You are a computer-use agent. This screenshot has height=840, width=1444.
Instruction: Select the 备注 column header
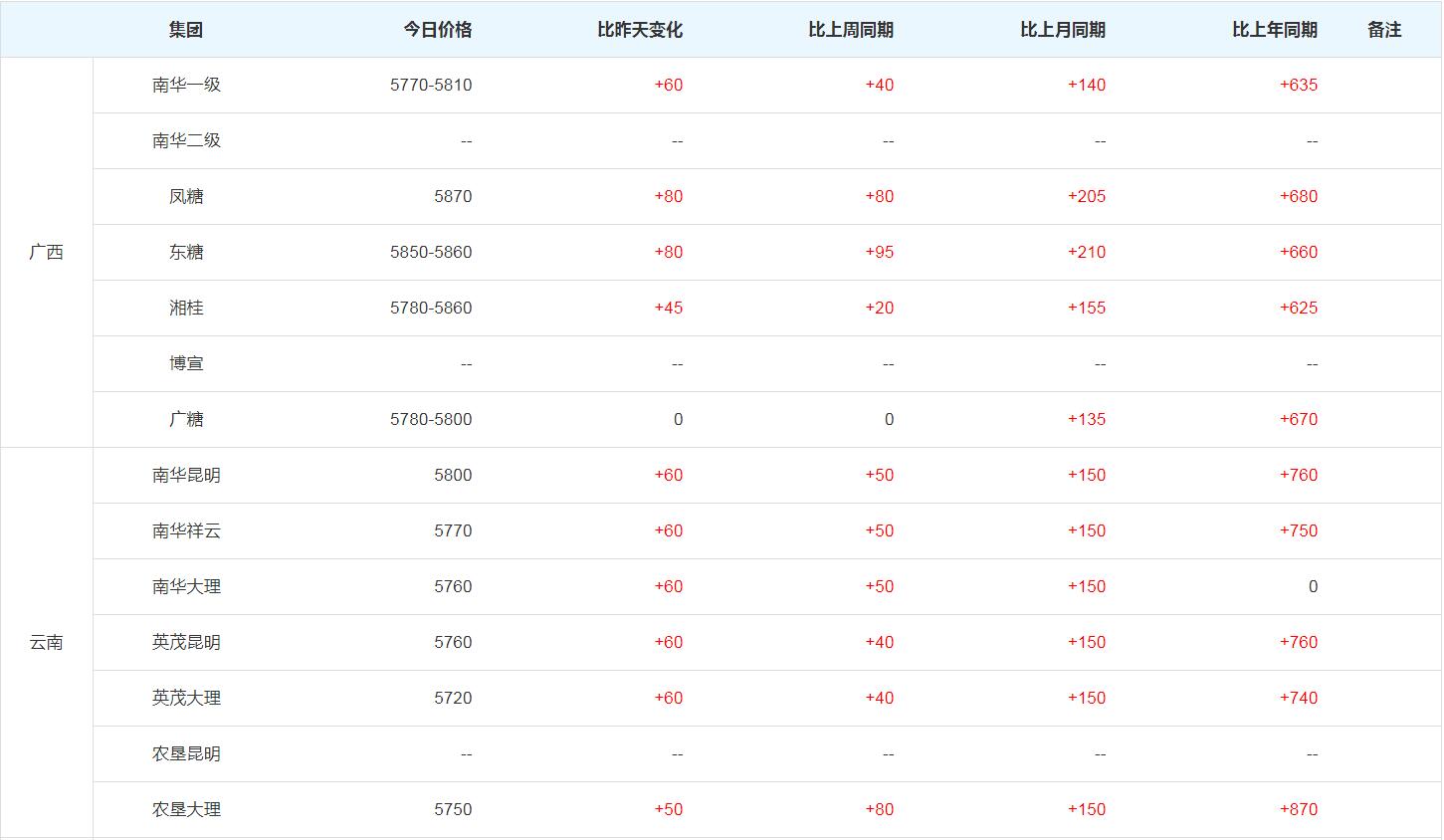tap(1384, 30)
